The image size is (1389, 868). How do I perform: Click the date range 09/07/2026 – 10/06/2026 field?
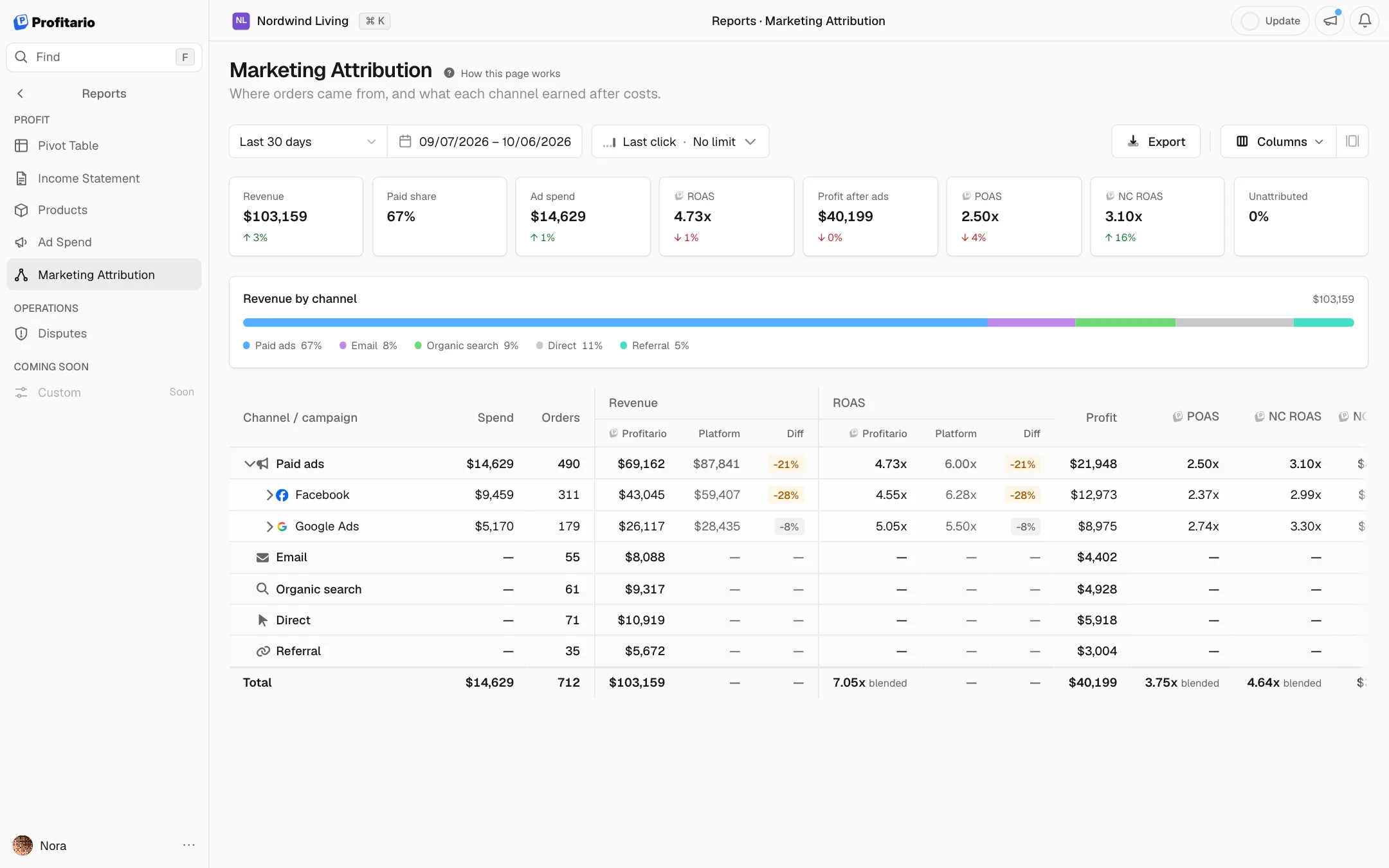485,141
